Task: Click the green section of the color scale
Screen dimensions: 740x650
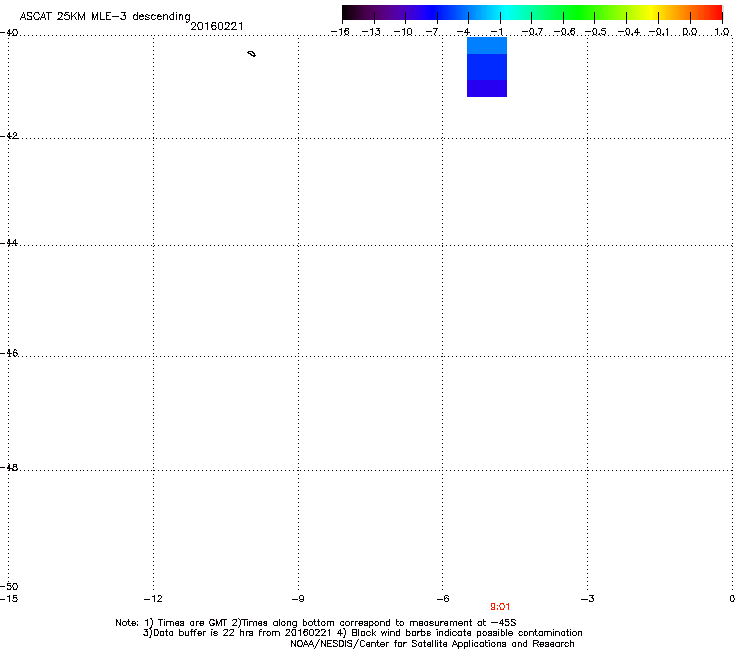Action: point(580,12)
